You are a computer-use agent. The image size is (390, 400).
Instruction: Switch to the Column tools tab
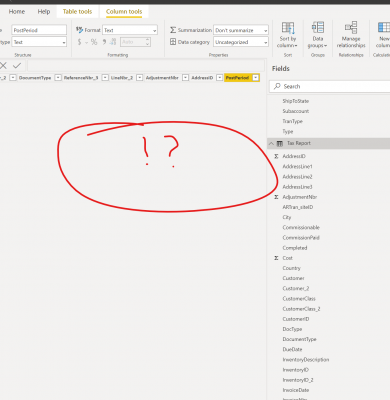124,12
